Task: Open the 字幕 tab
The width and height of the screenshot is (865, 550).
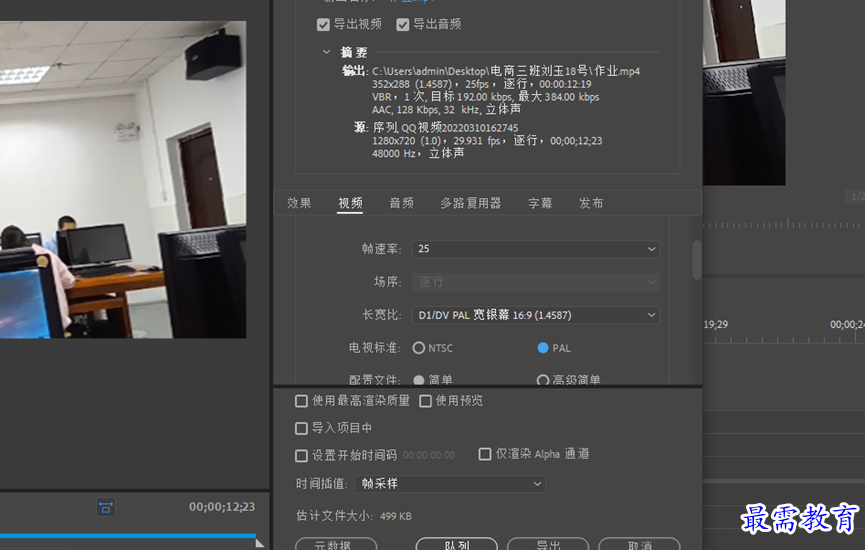Action: coord(540,203)
